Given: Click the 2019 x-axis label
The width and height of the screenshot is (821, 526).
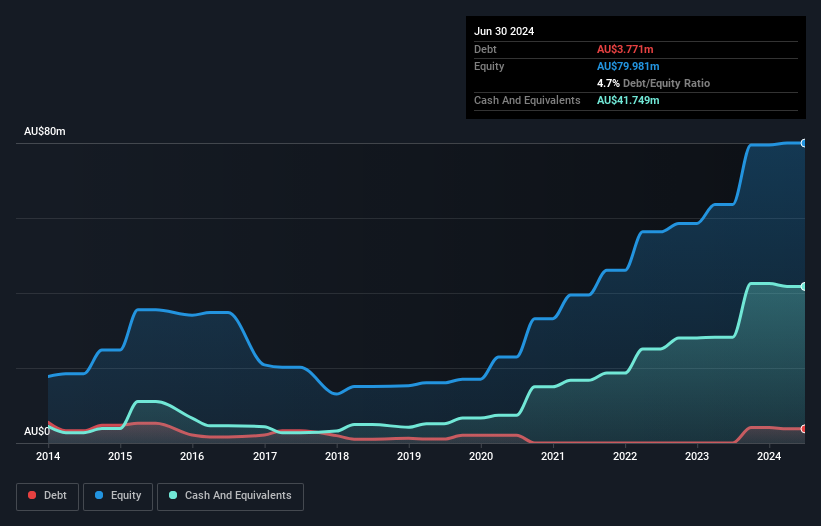Looking at the screenshot, I should (x=409, y=456).
